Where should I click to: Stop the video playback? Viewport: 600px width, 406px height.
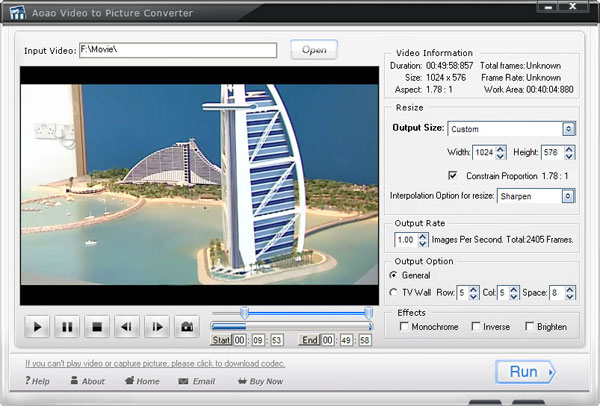(x=97, y=327)
